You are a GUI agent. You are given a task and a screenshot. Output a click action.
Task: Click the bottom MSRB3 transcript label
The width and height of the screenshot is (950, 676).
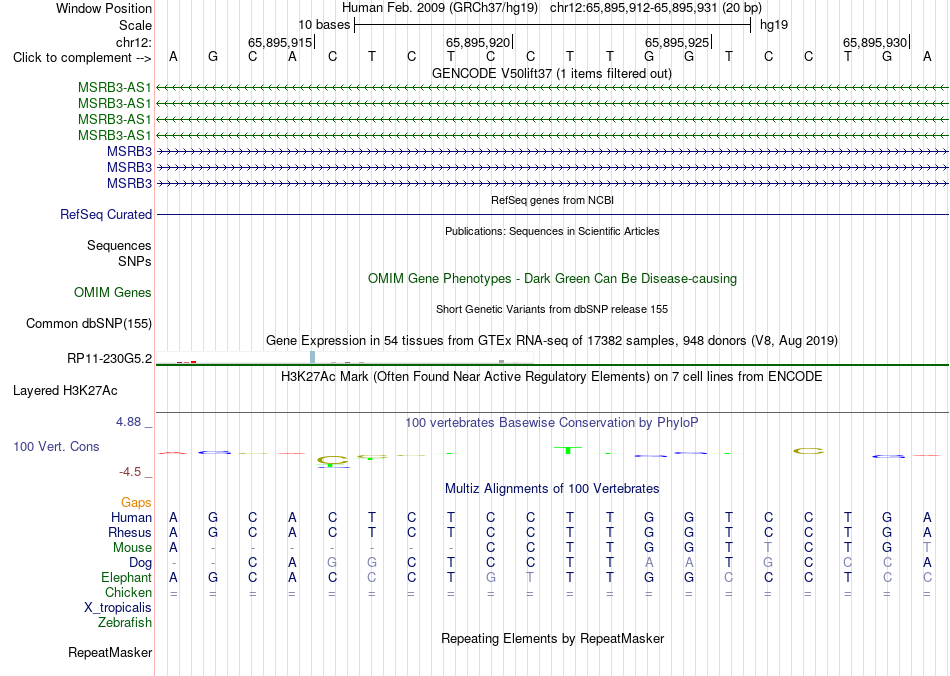pyautogui.click(x=129, y=183)
